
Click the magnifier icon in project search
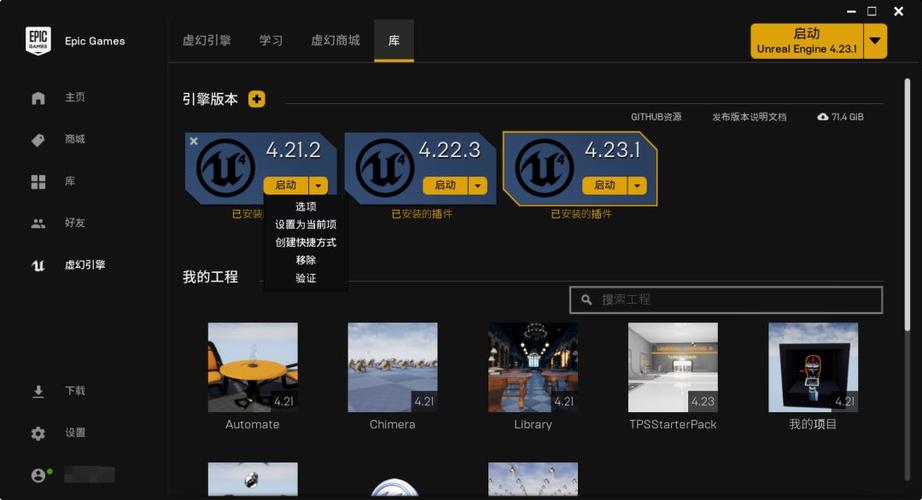tap(586, 300)
